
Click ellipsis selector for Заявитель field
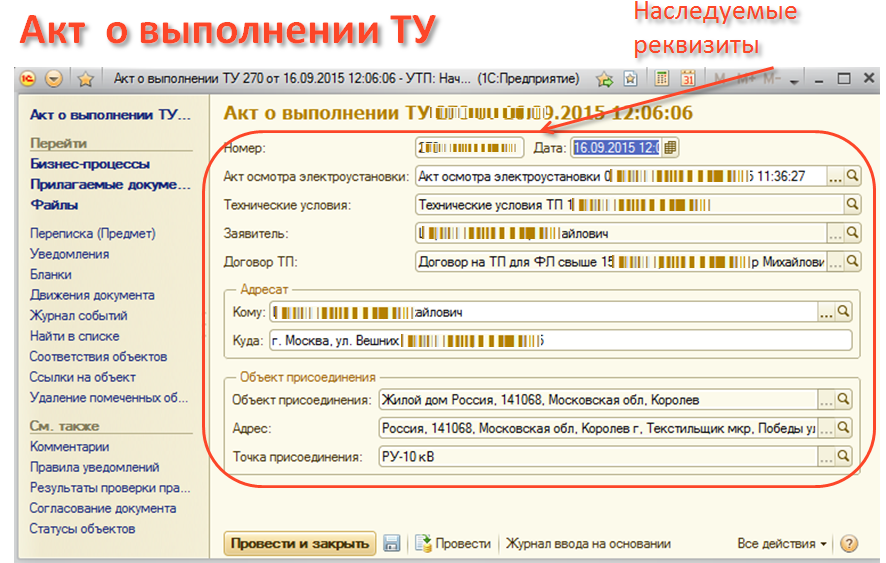coord(835,233)
